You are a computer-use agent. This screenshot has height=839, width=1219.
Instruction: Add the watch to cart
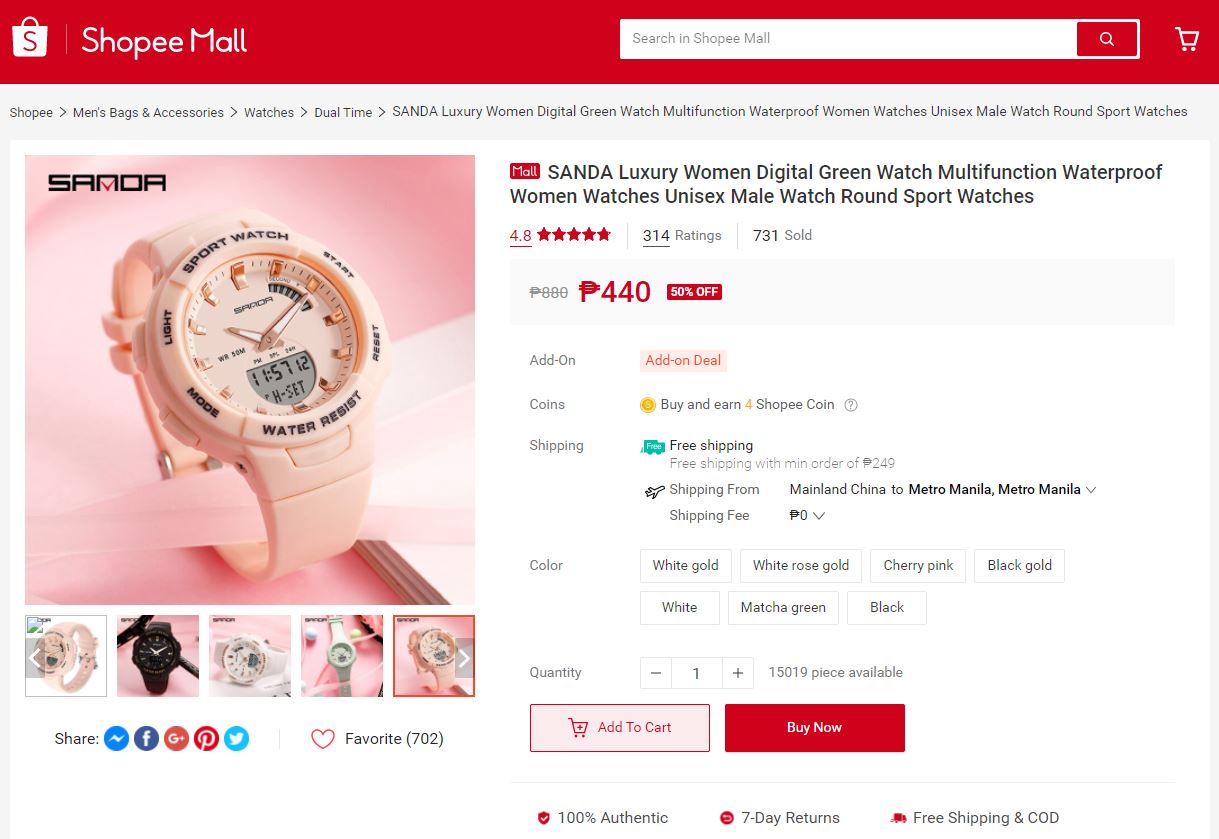620,728
